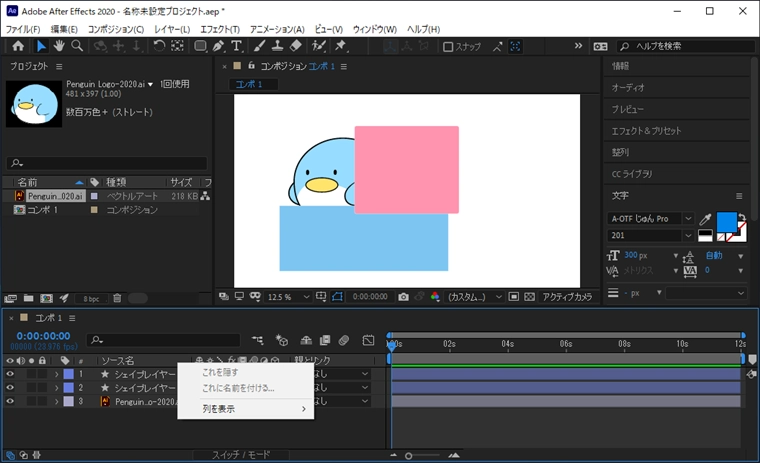This screenshot has width=760, height=463.
Task: Expand the Penguin layer properties
Action: coord(56,401)
